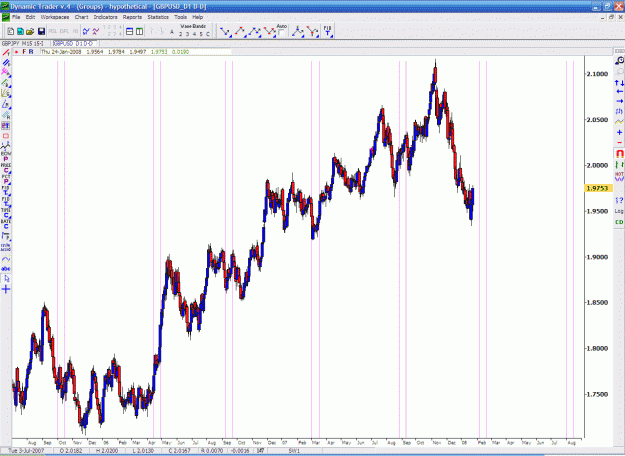
Task: Select the PRICE C tool
Action: pos(6,169)
